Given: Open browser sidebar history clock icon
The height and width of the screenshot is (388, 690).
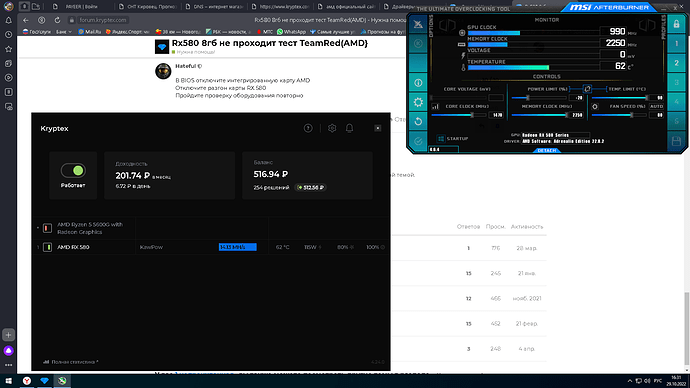Looking at the screenshot, I should (8, 35).
